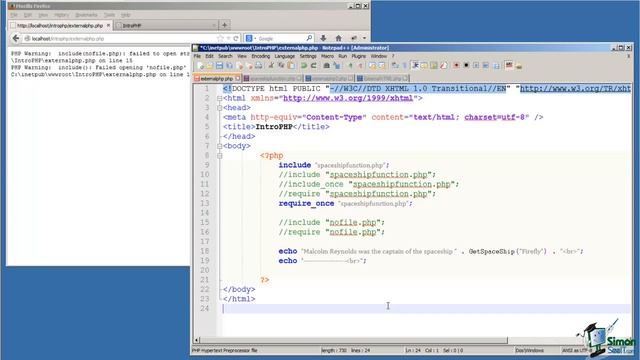Click the Zoom In icon in Notepad++

pos(350,66)
